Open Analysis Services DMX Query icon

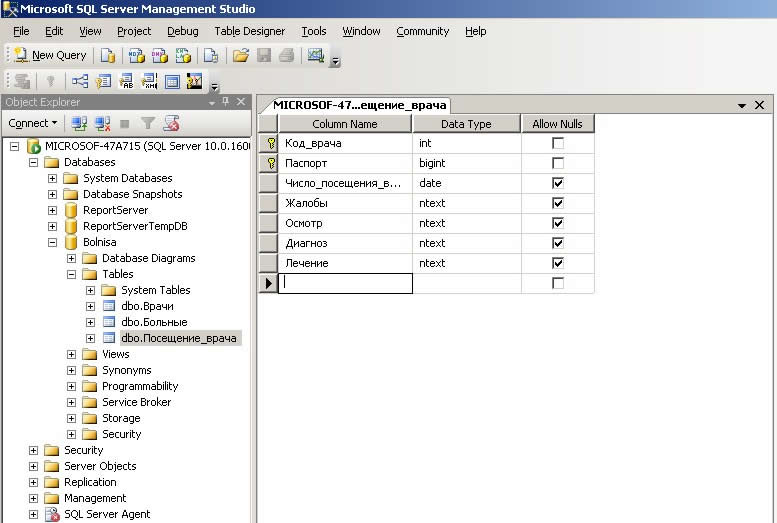point(160,56)
